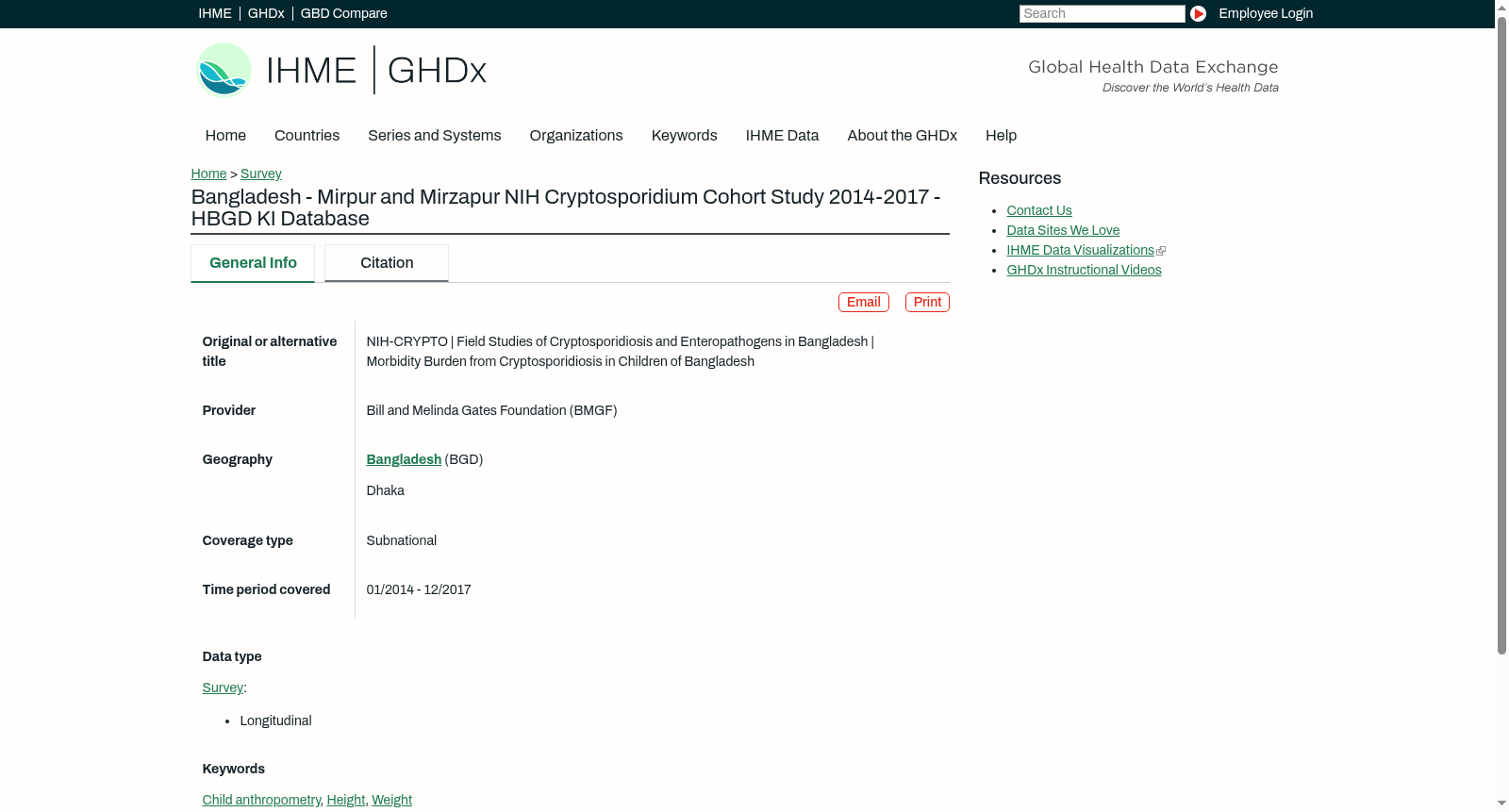Open the Weight keyword link
1509x812 pixels.
point(391,800)
